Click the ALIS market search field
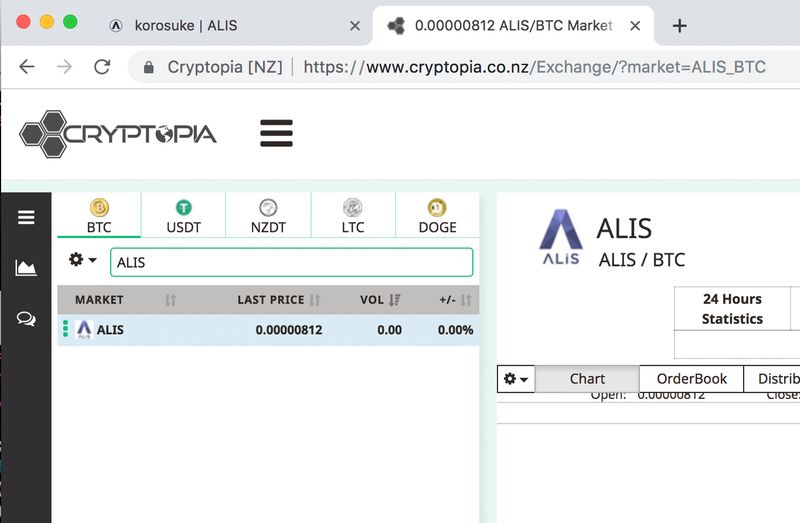Image resolution: width=800 pixels, height=523 pixels. (x=290, y=262)
